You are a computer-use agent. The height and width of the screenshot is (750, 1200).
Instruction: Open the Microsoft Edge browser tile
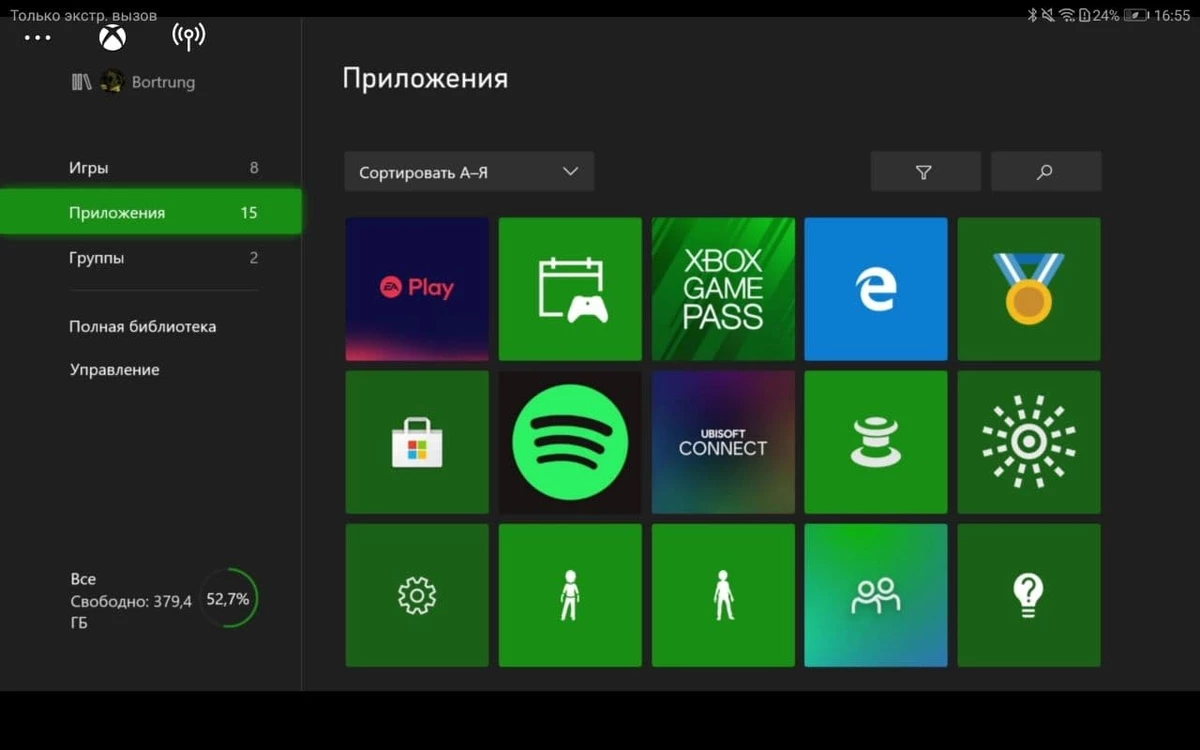876,289
